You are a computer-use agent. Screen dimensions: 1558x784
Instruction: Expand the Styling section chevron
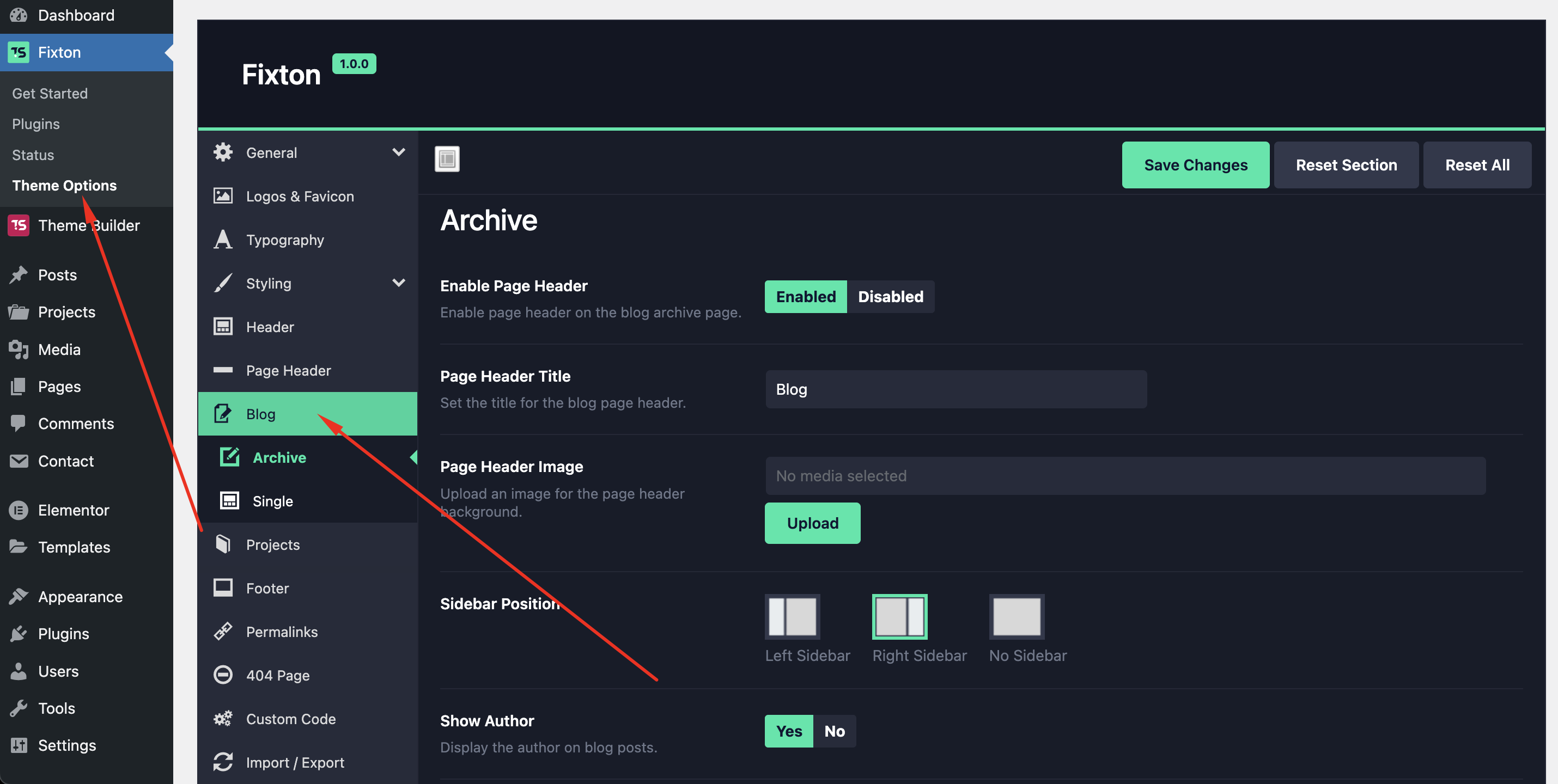click(399, 282)
